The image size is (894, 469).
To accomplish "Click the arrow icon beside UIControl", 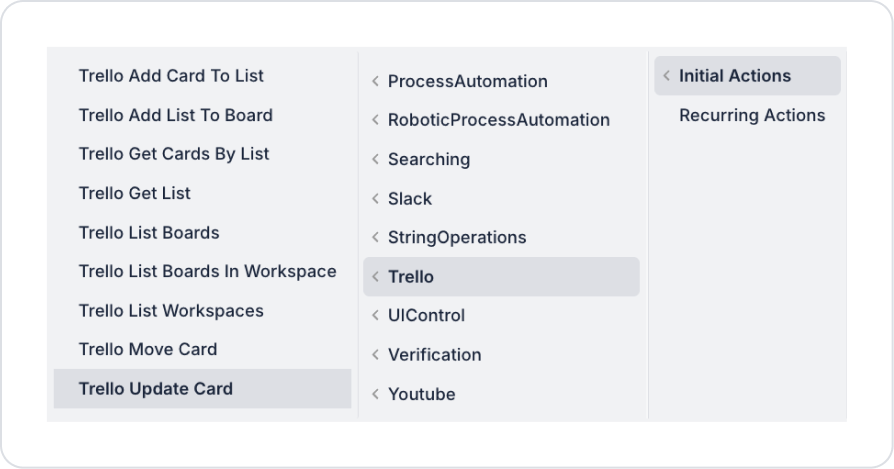I will (375, 316).
